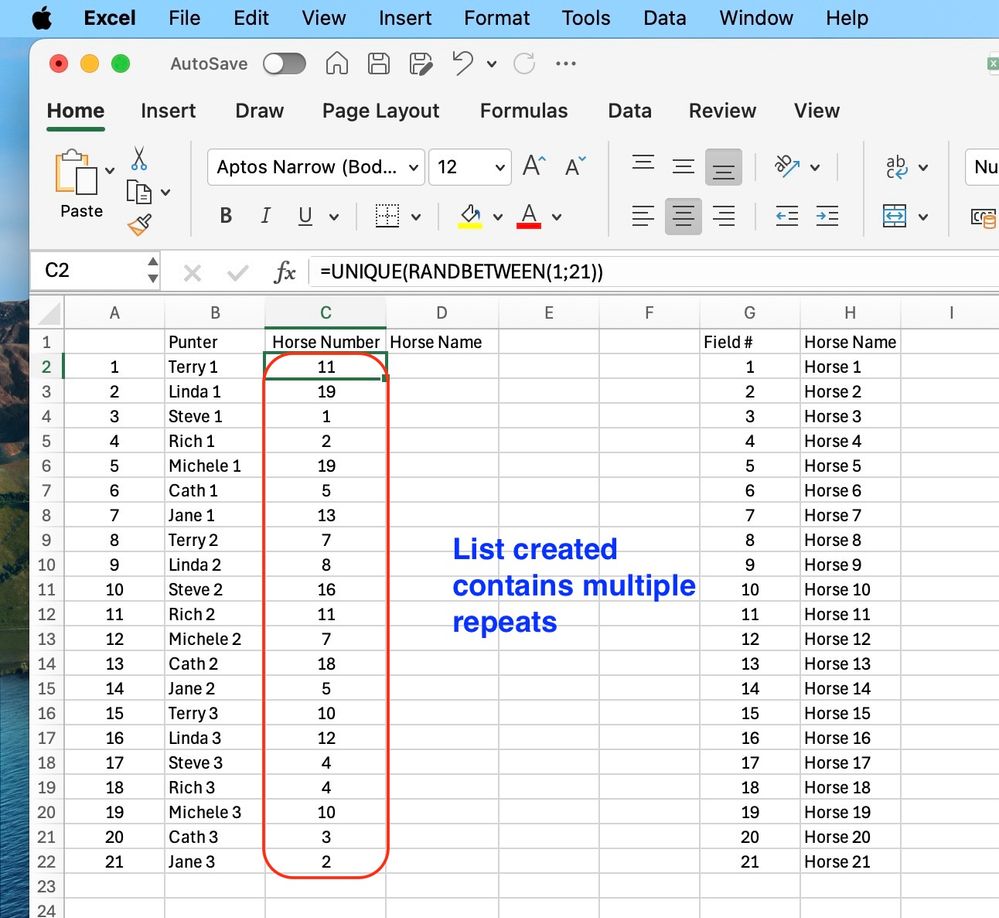999x918 pixels.
Task: Expand the Paste options arrow
Action: tap(110, 170)
